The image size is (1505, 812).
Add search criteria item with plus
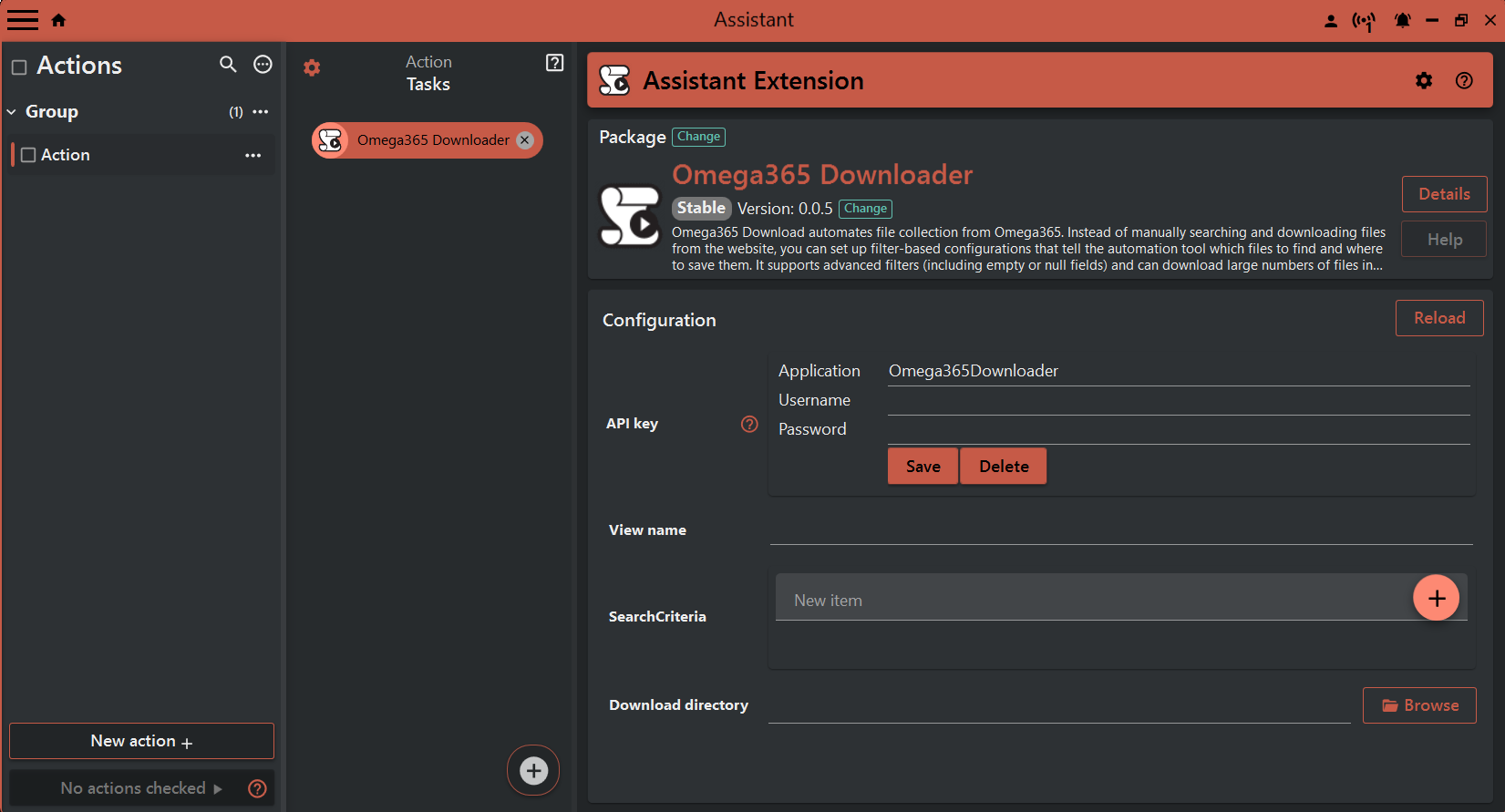[1436, 598]
